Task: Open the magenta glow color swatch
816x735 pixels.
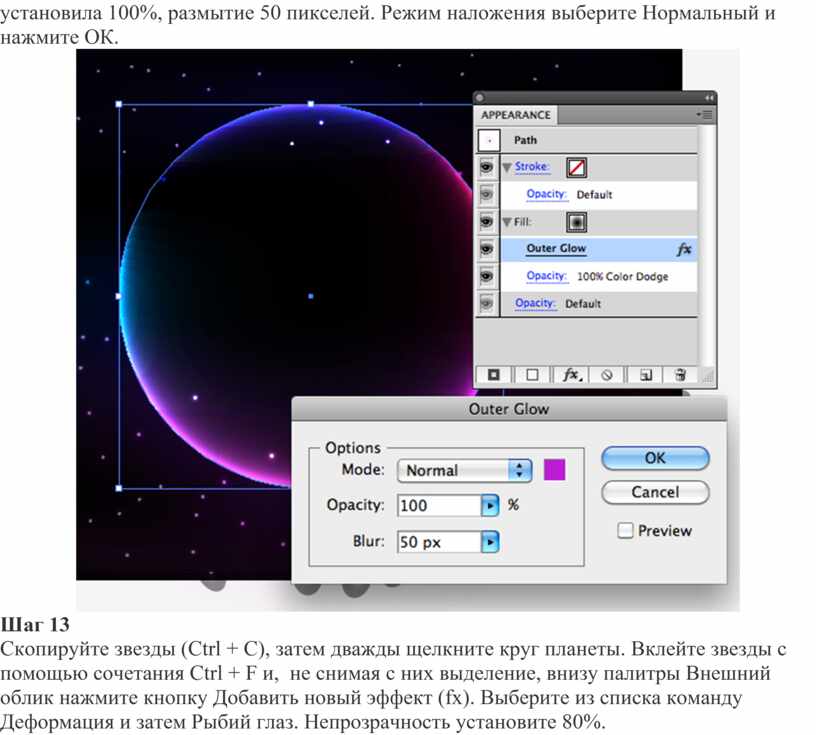Action: (x=555, y=470)
